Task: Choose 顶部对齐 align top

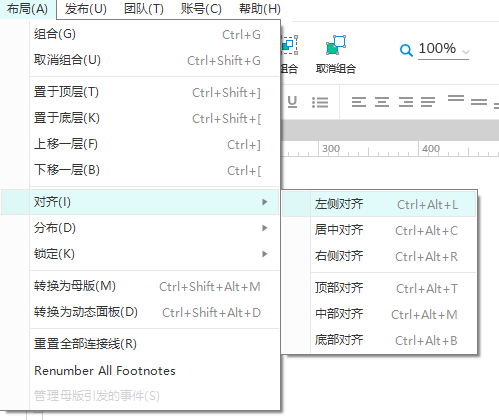Action: pyautogui.click(x=379, y=288)
